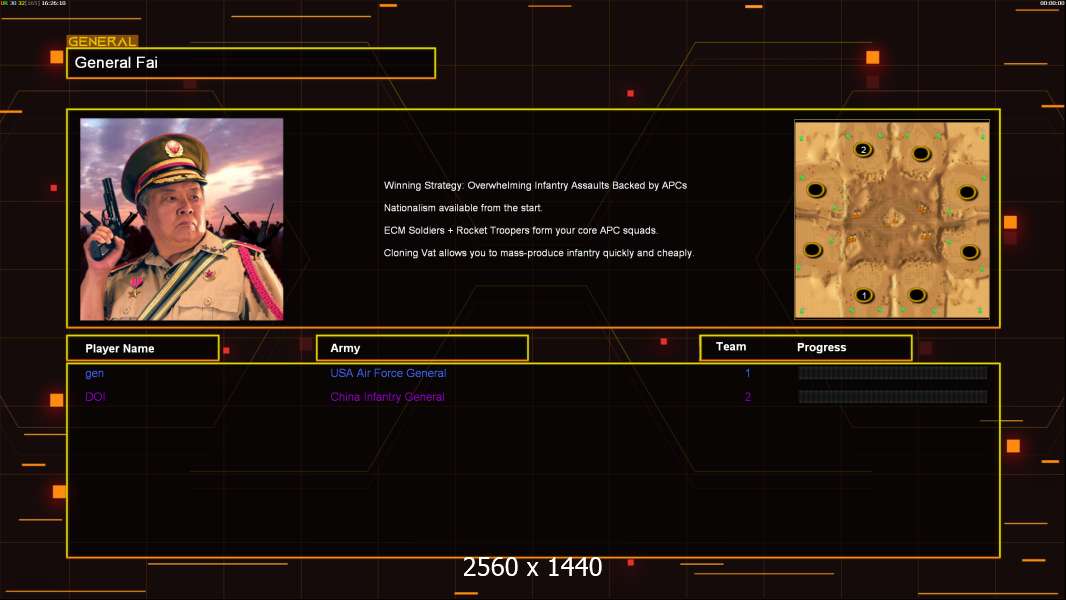Click the Progress column header
1066x600 pixels.
point(821,347)
